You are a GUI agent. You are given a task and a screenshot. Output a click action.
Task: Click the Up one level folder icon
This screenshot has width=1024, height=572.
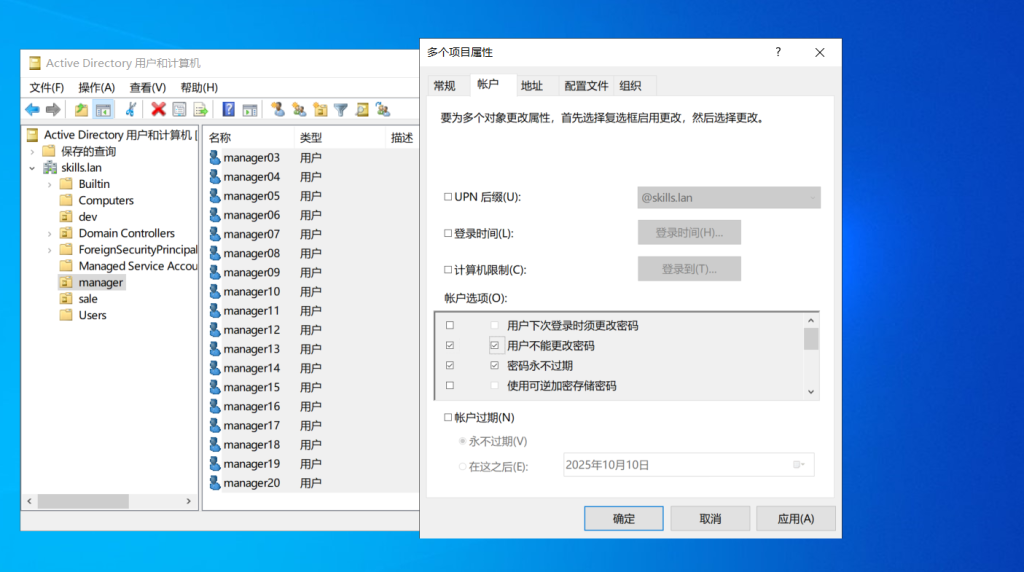[81, 110]
